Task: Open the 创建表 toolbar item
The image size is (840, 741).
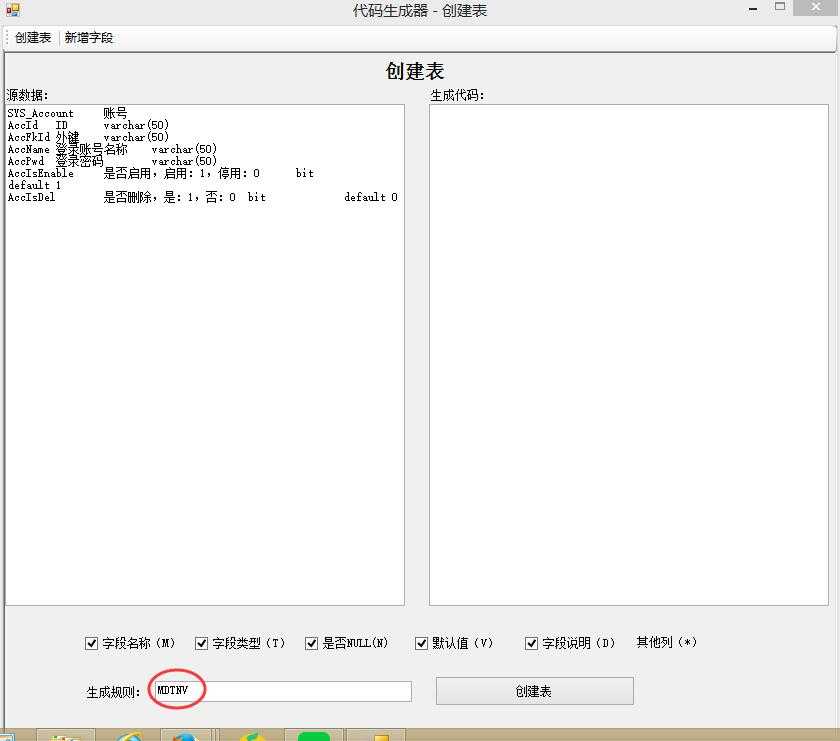Action: point(33,38)
